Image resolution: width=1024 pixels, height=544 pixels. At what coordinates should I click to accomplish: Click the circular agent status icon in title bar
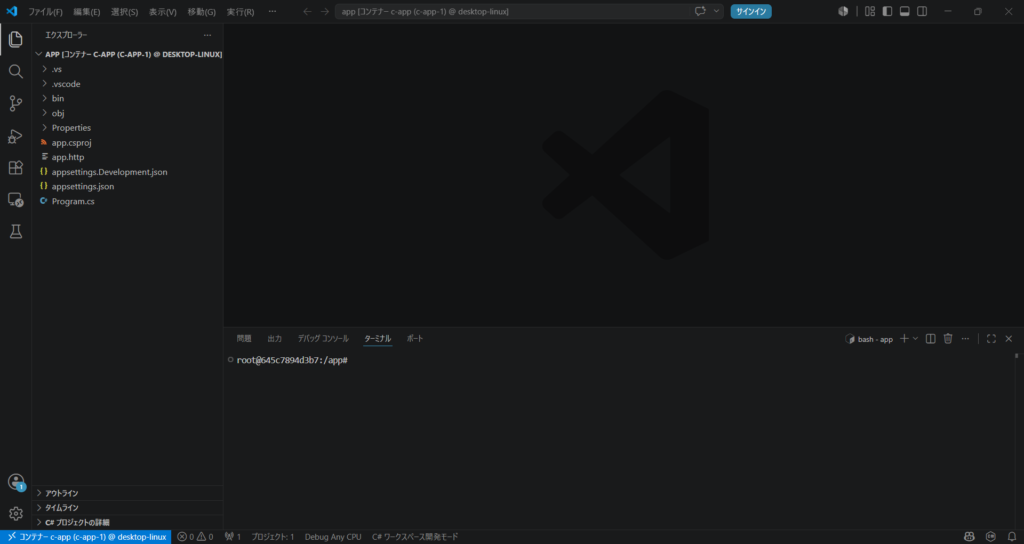tap(843, 11)
